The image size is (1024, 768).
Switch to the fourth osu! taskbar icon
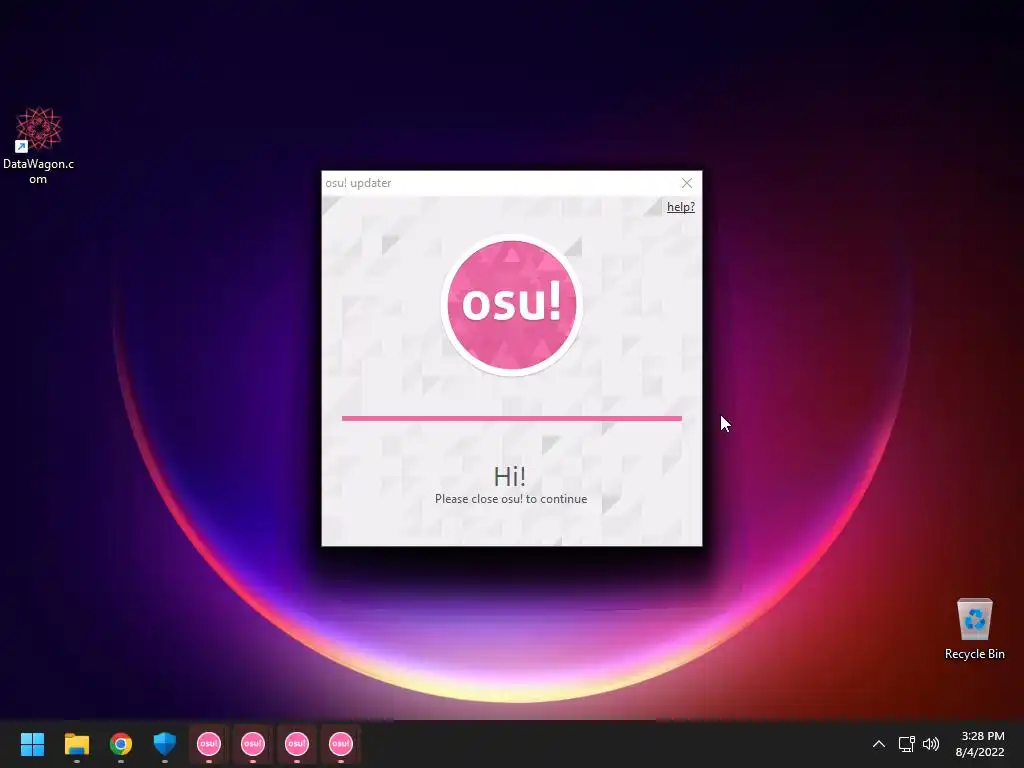(x=340, y=744)
